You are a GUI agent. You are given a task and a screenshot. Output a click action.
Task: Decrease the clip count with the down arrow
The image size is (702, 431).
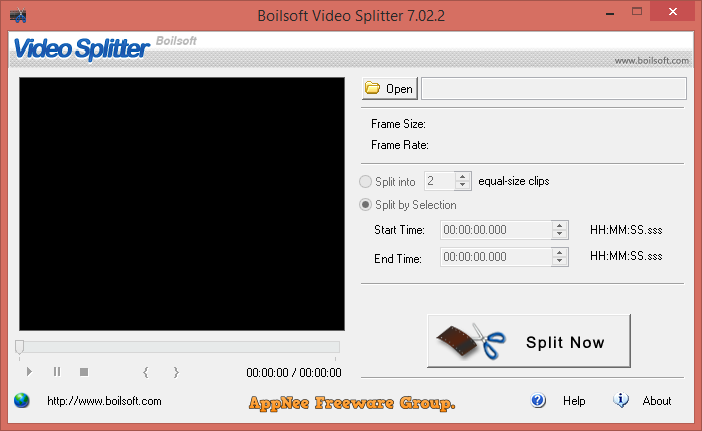(463, 185)
